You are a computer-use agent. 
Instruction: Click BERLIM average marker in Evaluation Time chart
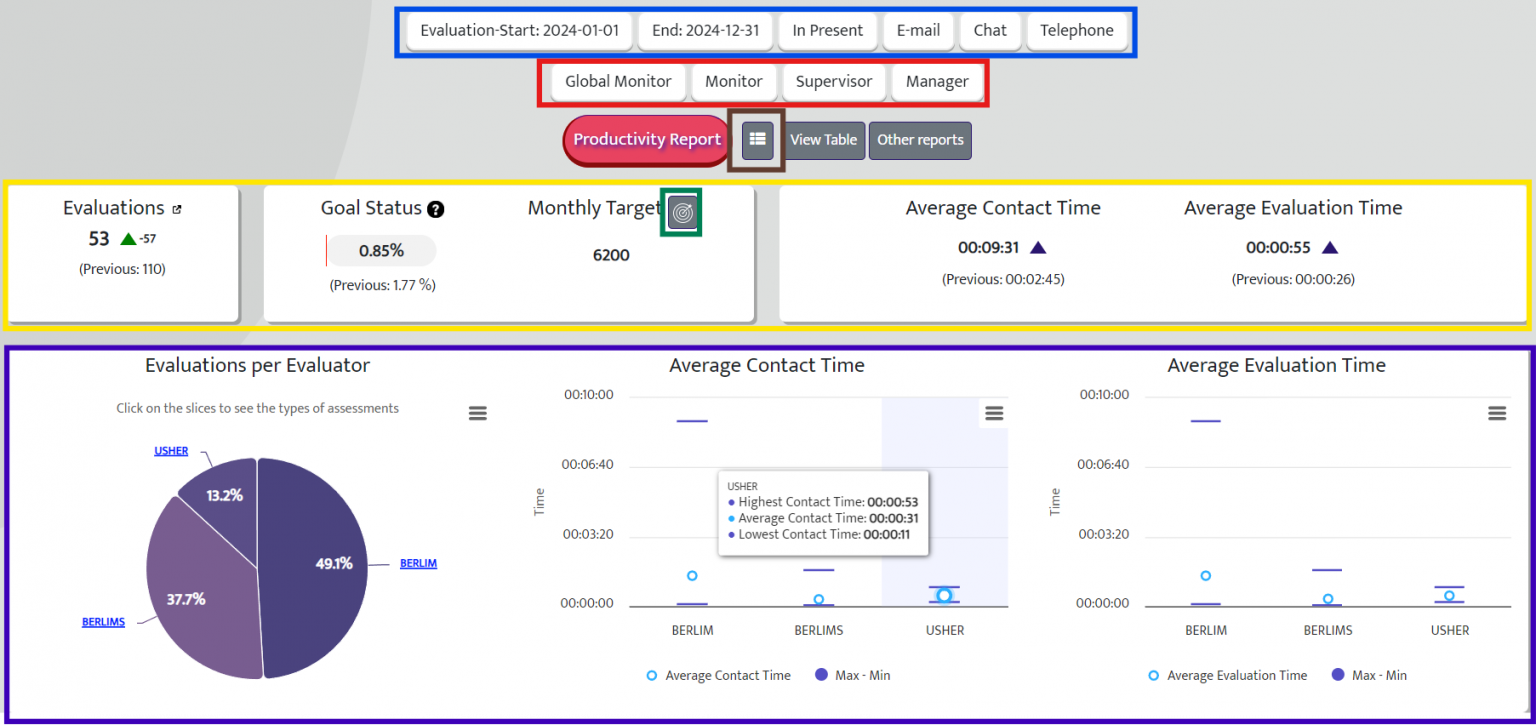click(x=1206, y=576)
